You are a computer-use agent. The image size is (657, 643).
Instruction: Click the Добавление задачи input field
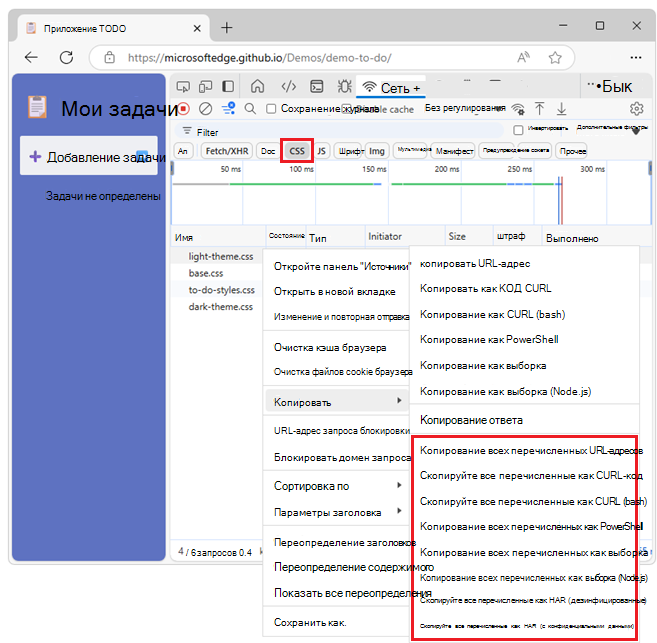click(89, 156)
